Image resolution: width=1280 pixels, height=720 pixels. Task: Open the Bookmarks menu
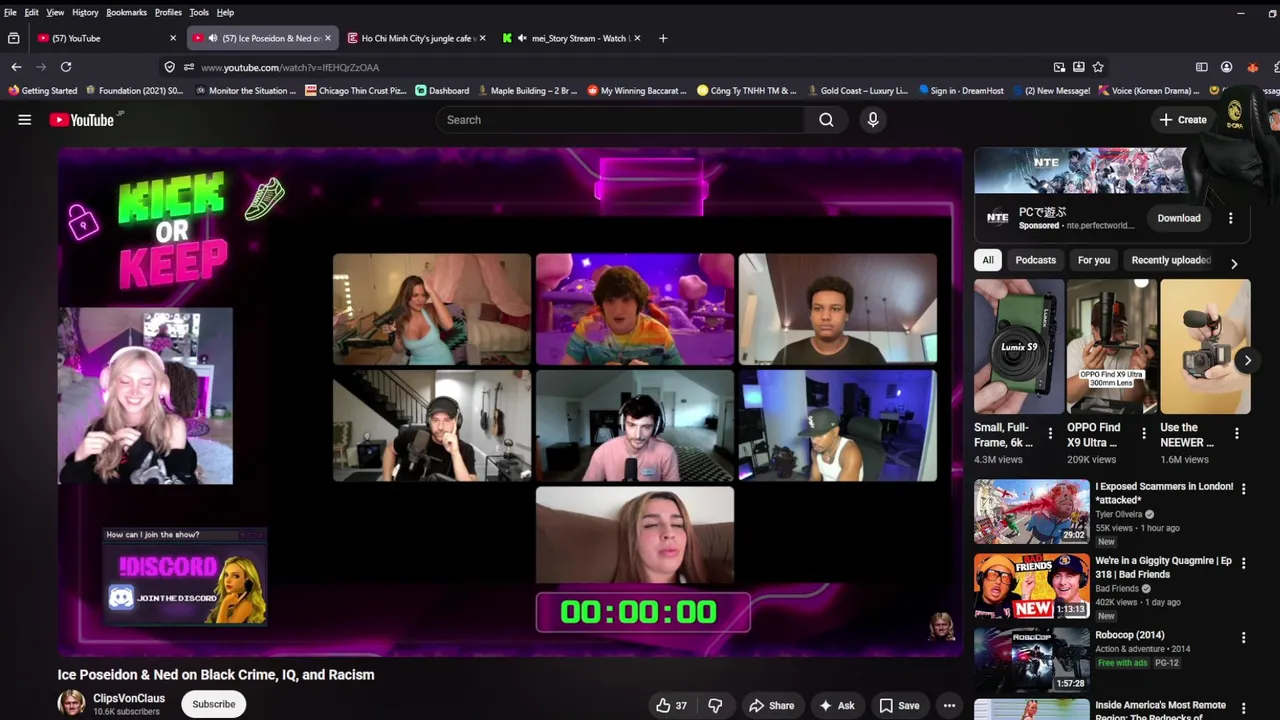(126, 12)
